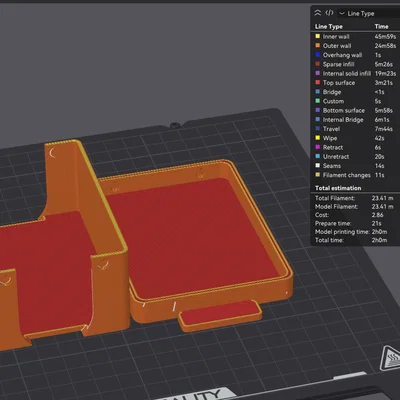
Task: Click the dropdown arrow beside Line Type
Action: tap(342, 13)
